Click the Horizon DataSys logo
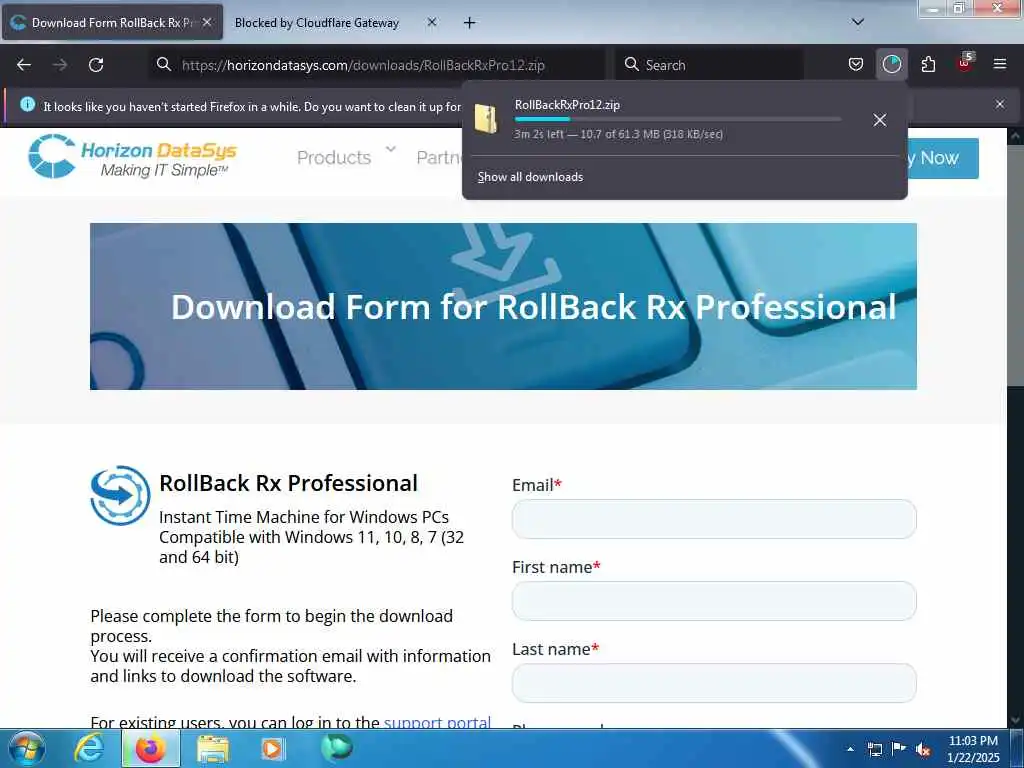 click(x=133, y=156)
